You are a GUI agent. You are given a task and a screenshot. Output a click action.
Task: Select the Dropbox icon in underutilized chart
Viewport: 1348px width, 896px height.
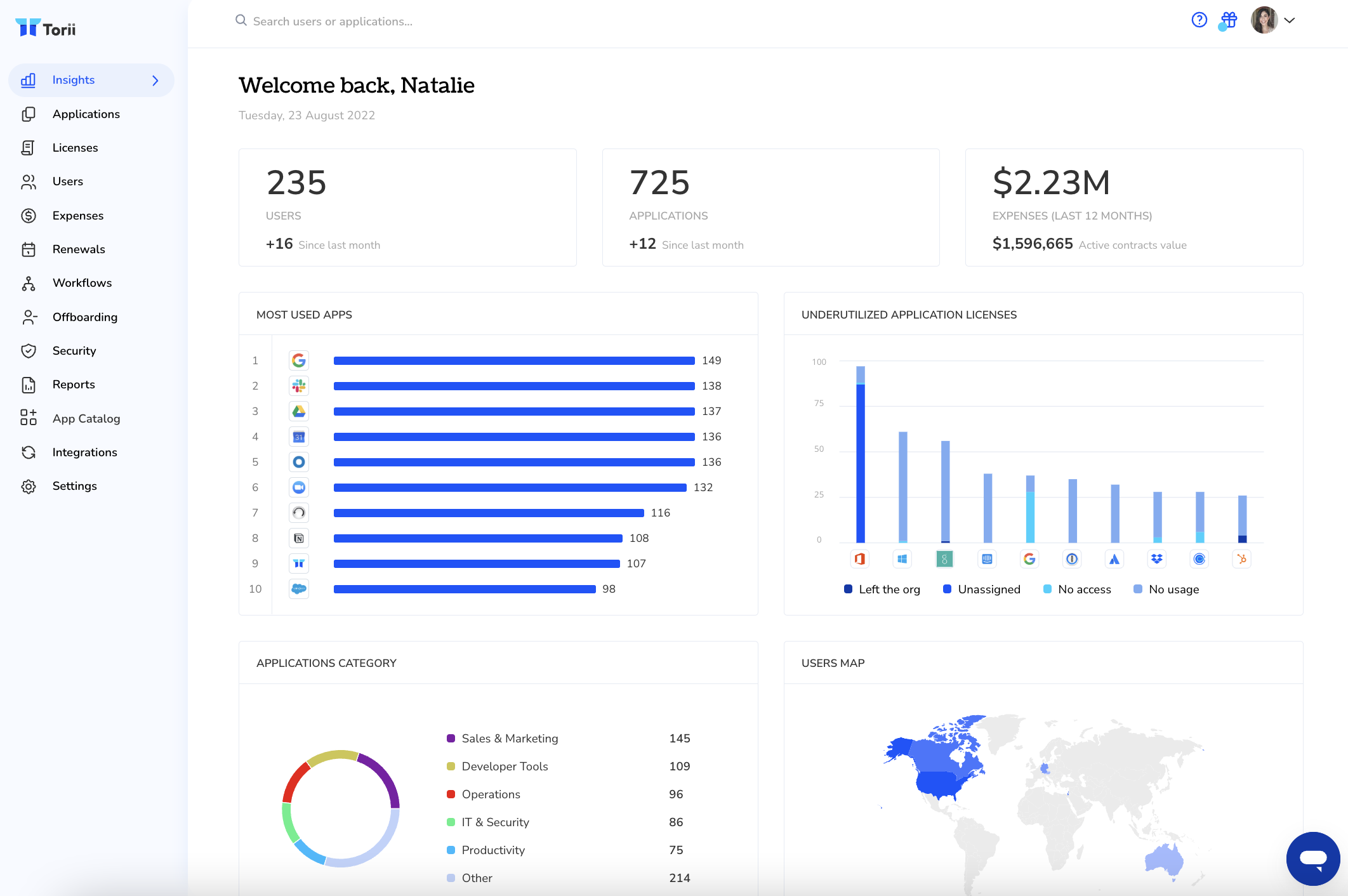point(1157,559)
